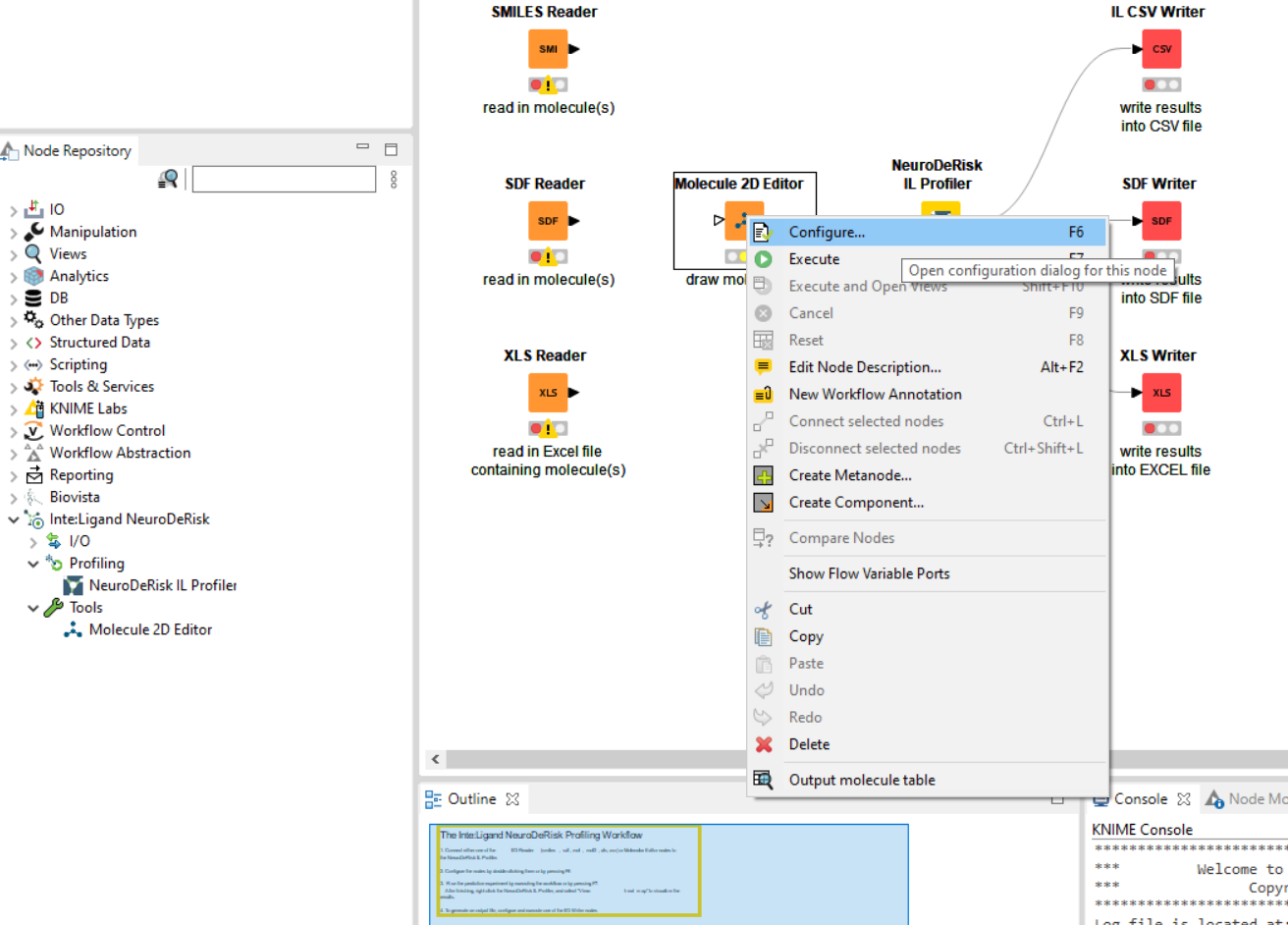The width and height of the screenshot is (1288, 925).
Task: Collapse the Inte:Ligand NeuroDeRisk folder
Action: [13, 519]
